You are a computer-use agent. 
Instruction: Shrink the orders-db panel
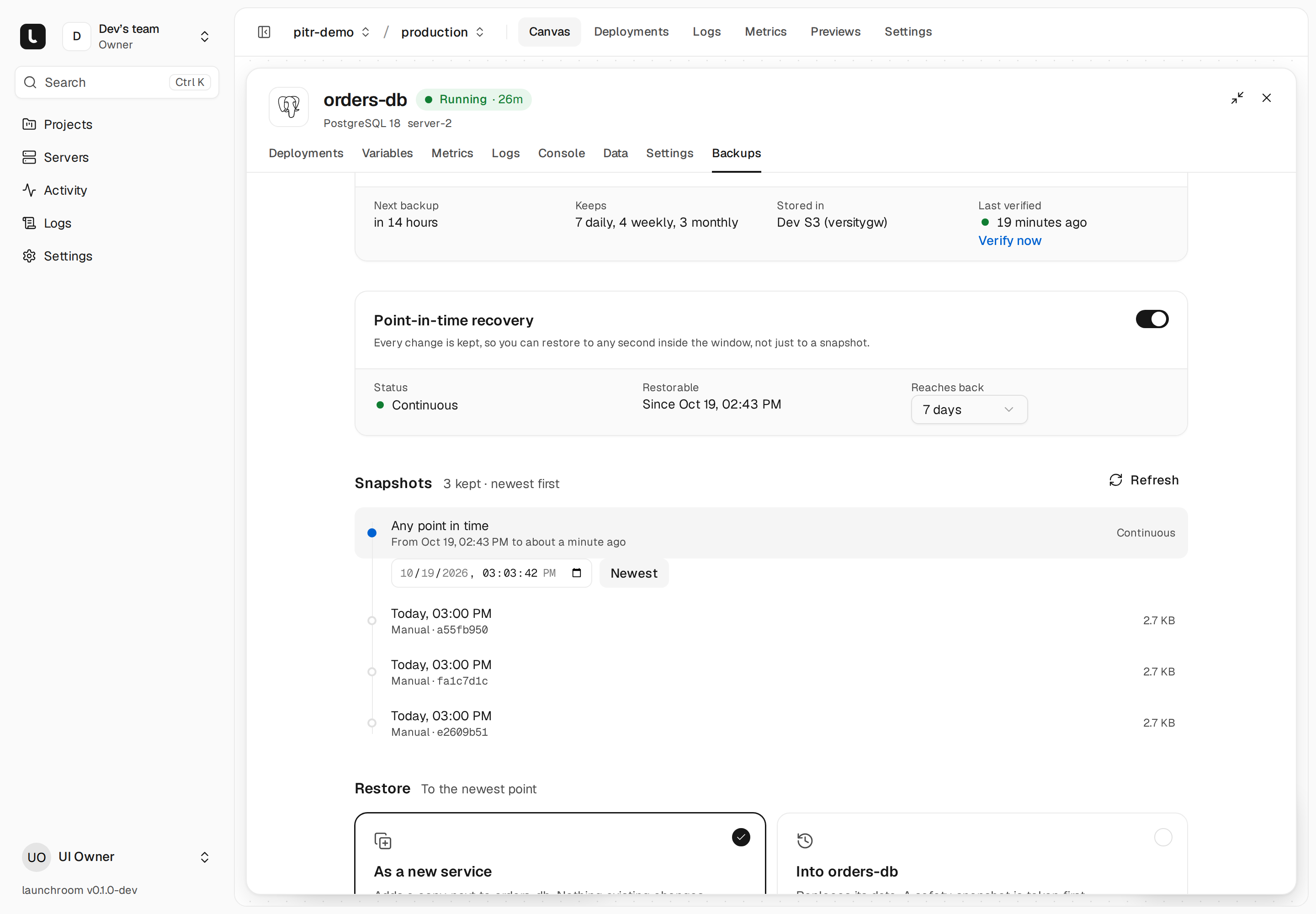[x=1237, y=98]
